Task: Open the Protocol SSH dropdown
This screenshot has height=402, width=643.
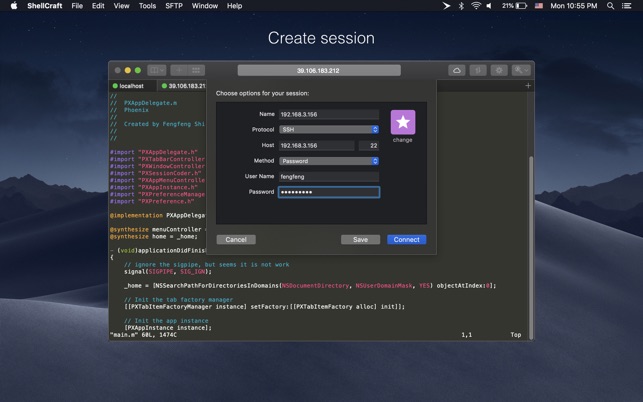Action: (328, 130)
